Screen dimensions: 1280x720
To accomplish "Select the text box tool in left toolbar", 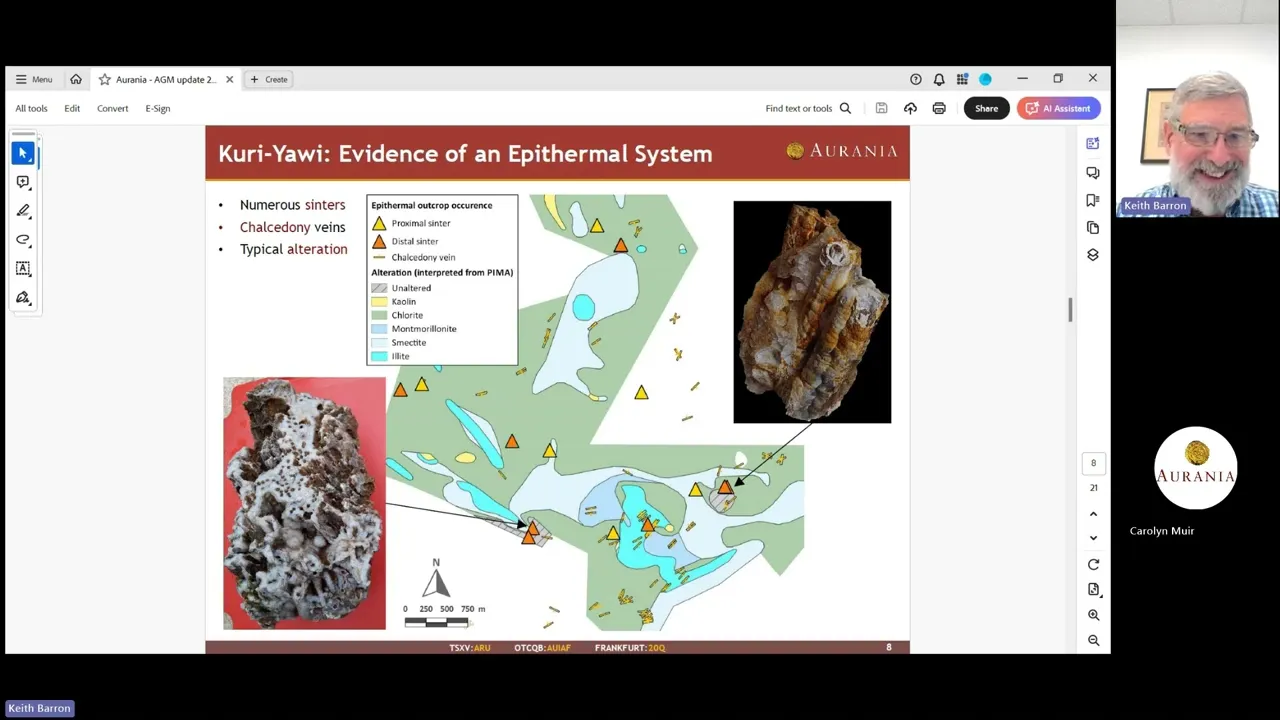I will pos(23,268).
